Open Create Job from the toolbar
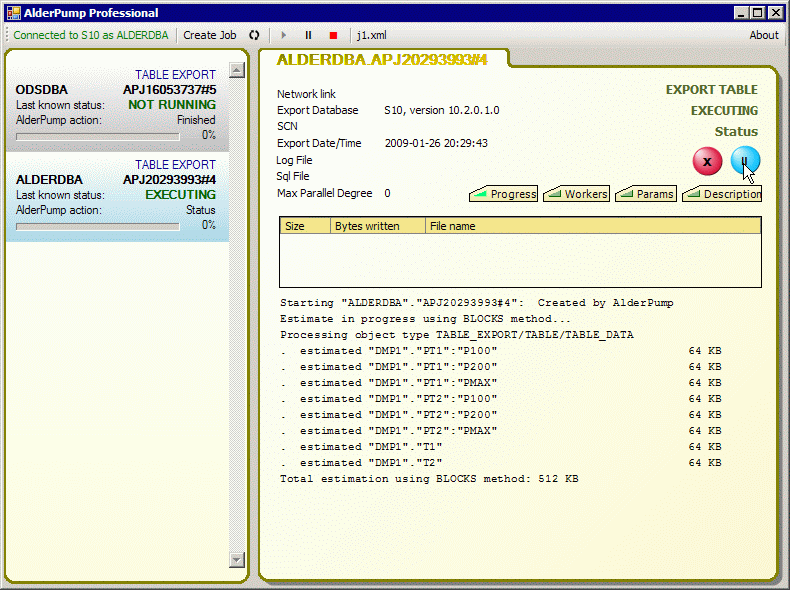 coord(210,35)
